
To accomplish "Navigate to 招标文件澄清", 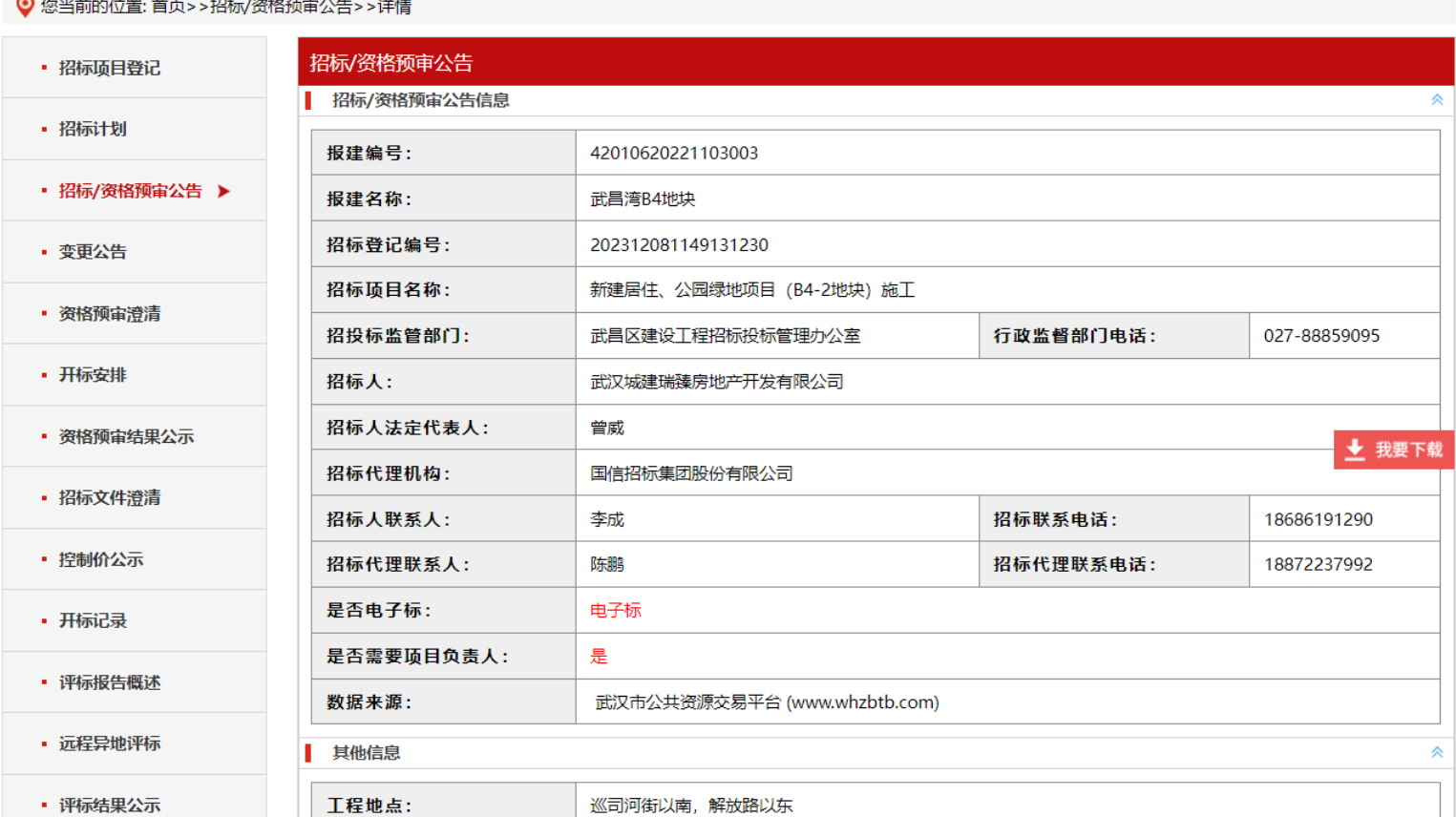I will point(109,498).
